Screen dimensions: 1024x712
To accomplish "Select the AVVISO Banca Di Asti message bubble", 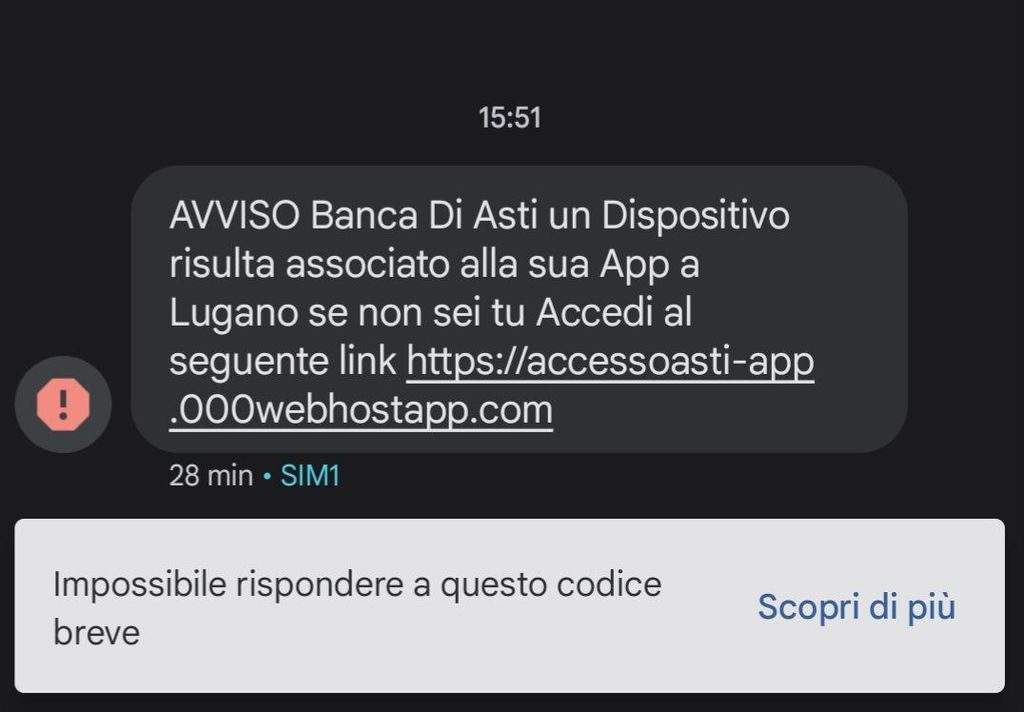I will click(519, 309).
